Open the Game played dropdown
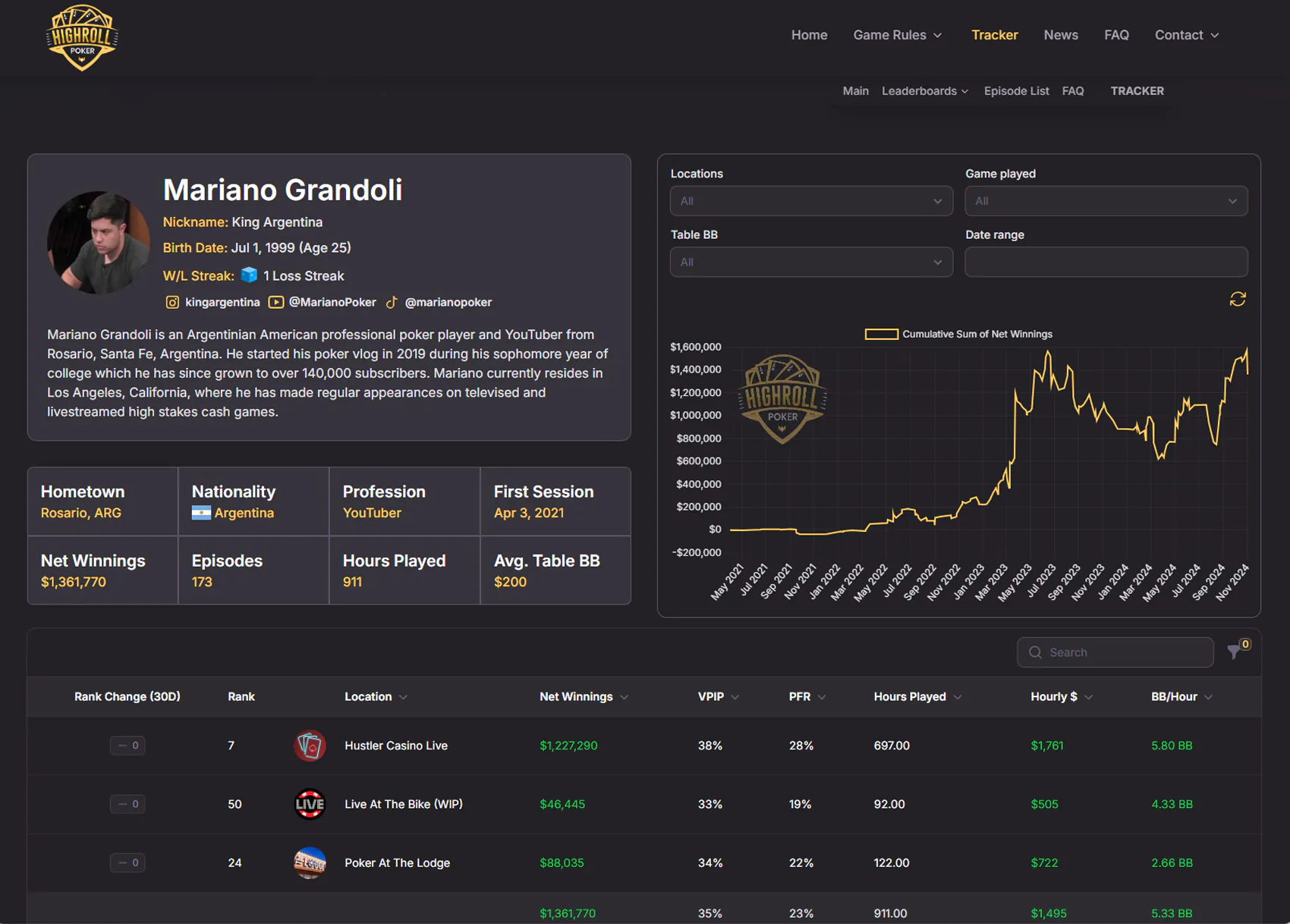This screenshot has height=924, width=1290. [x=1106, y=201]
